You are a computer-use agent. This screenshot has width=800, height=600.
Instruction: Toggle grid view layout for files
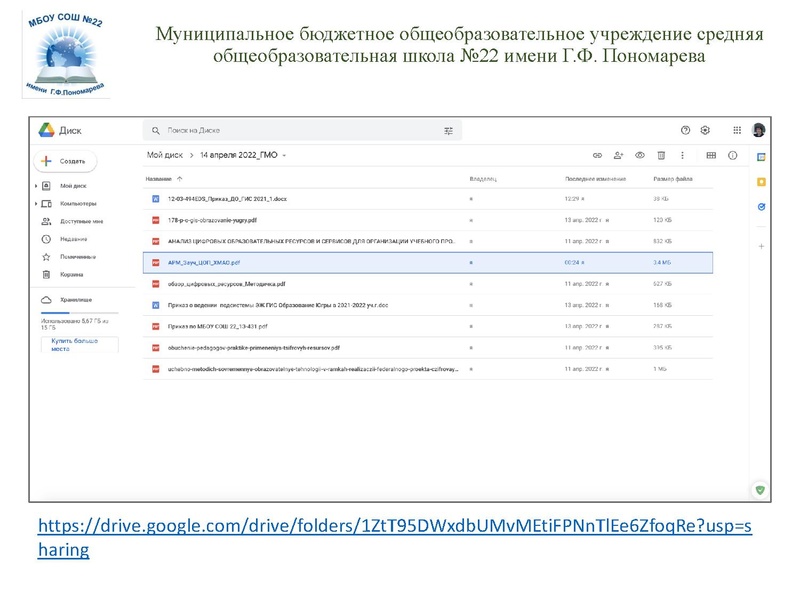click(x=711, y=155)
